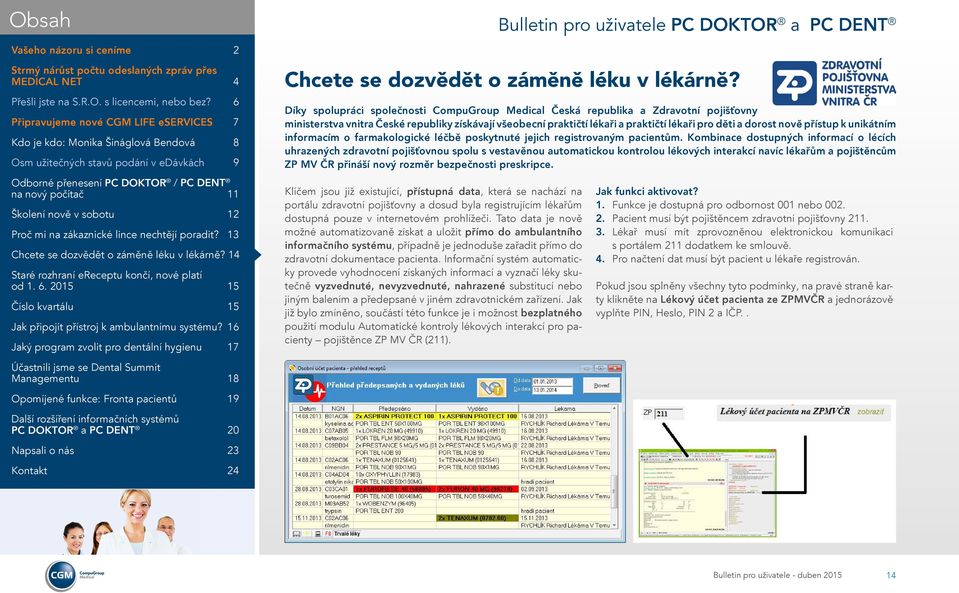This screenshot has height=593, width=959.
Task: Click the 'Obsah' header title
Action: pos(40,20)
